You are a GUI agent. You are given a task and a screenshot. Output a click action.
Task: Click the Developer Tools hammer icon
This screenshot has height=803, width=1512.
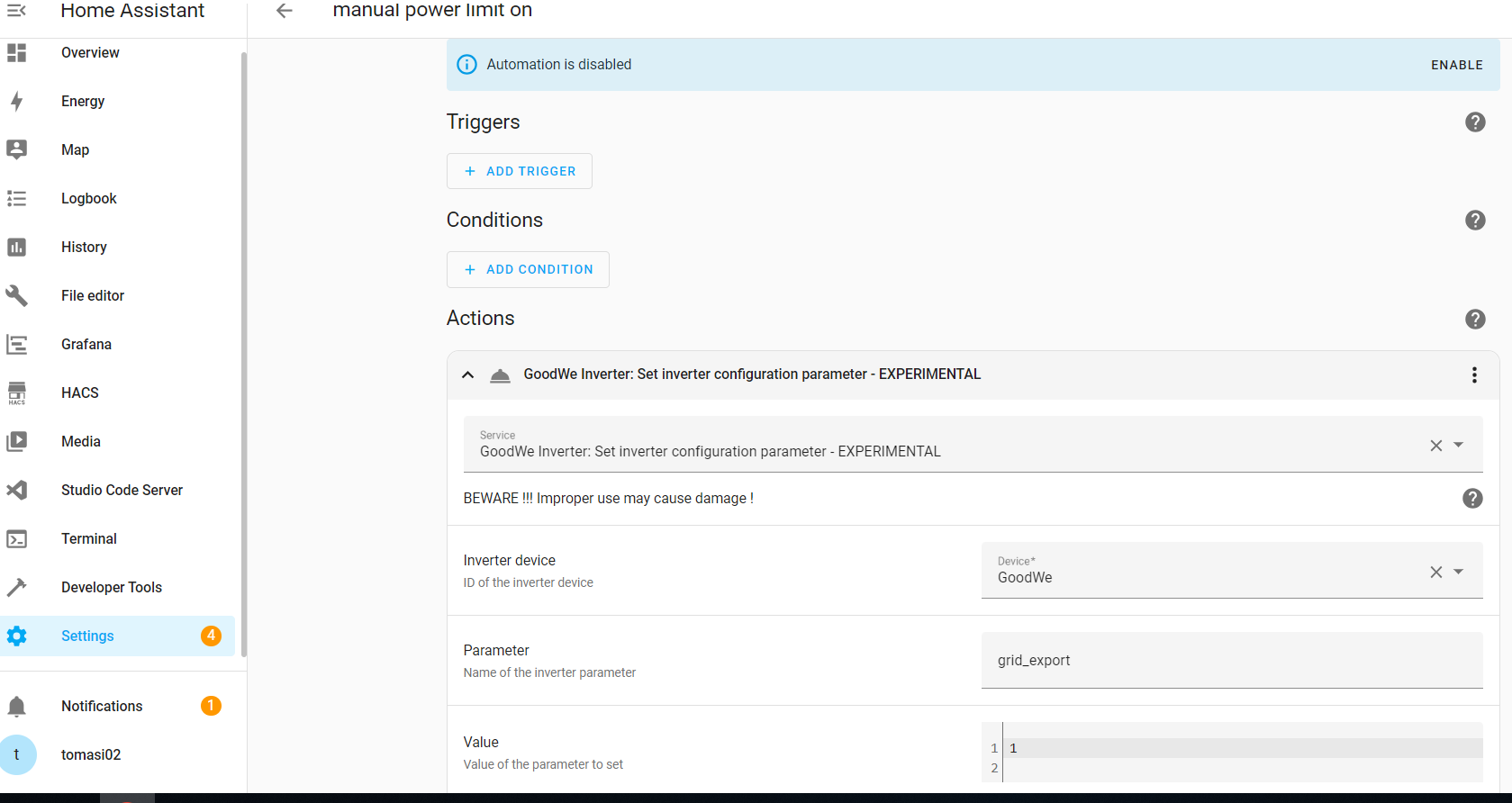pyautogui.click(x=16, y=587)
